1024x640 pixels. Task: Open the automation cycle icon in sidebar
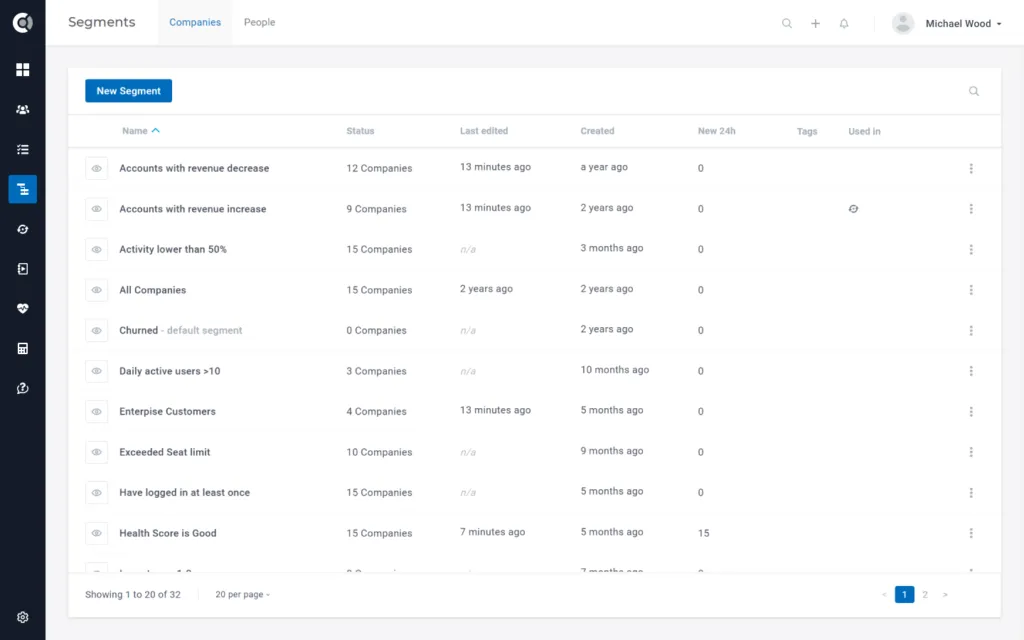(x=23, y=229)
